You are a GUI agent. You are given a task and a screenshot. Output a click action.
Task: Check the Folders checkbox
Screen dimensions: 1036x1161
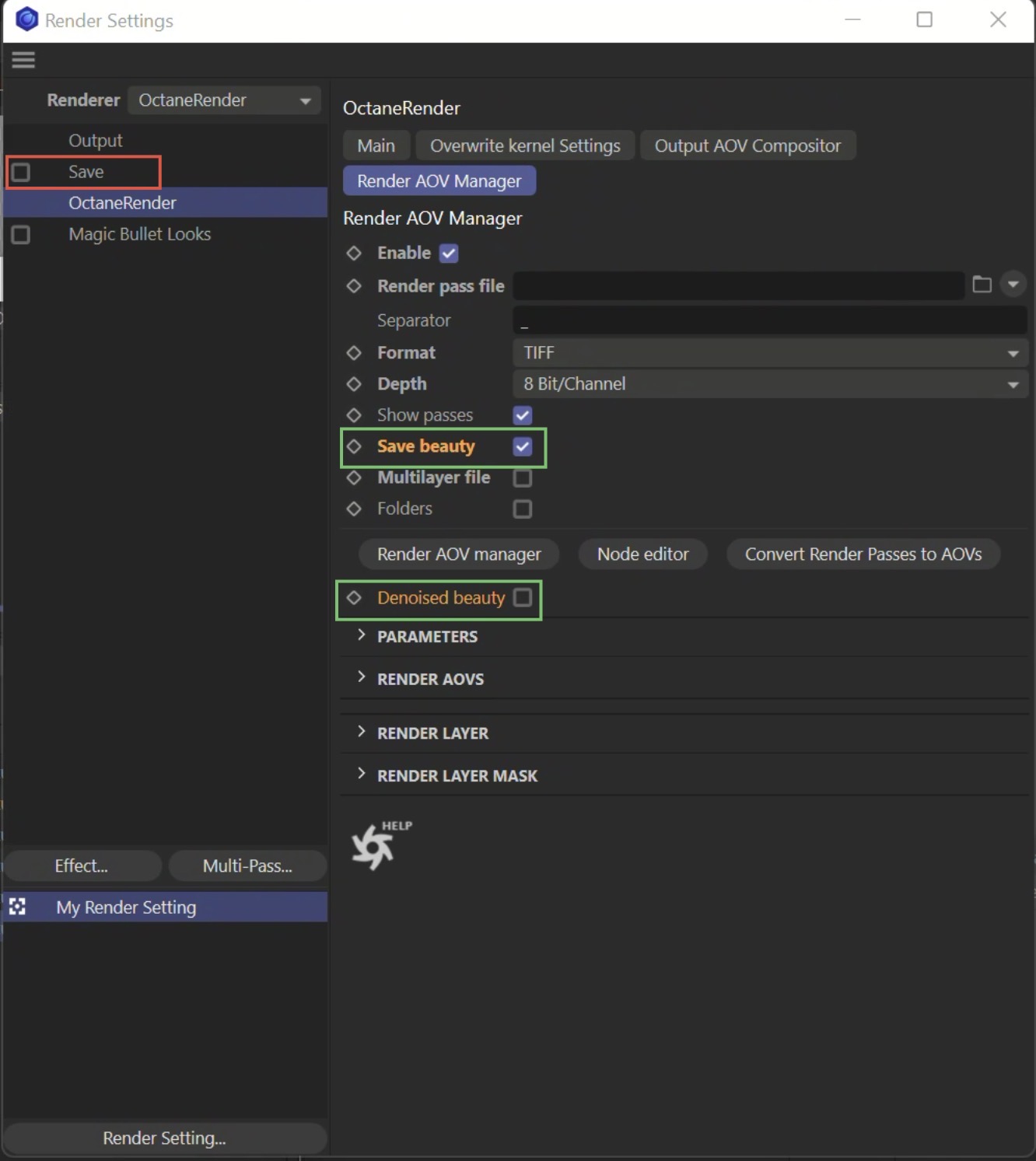523,509
